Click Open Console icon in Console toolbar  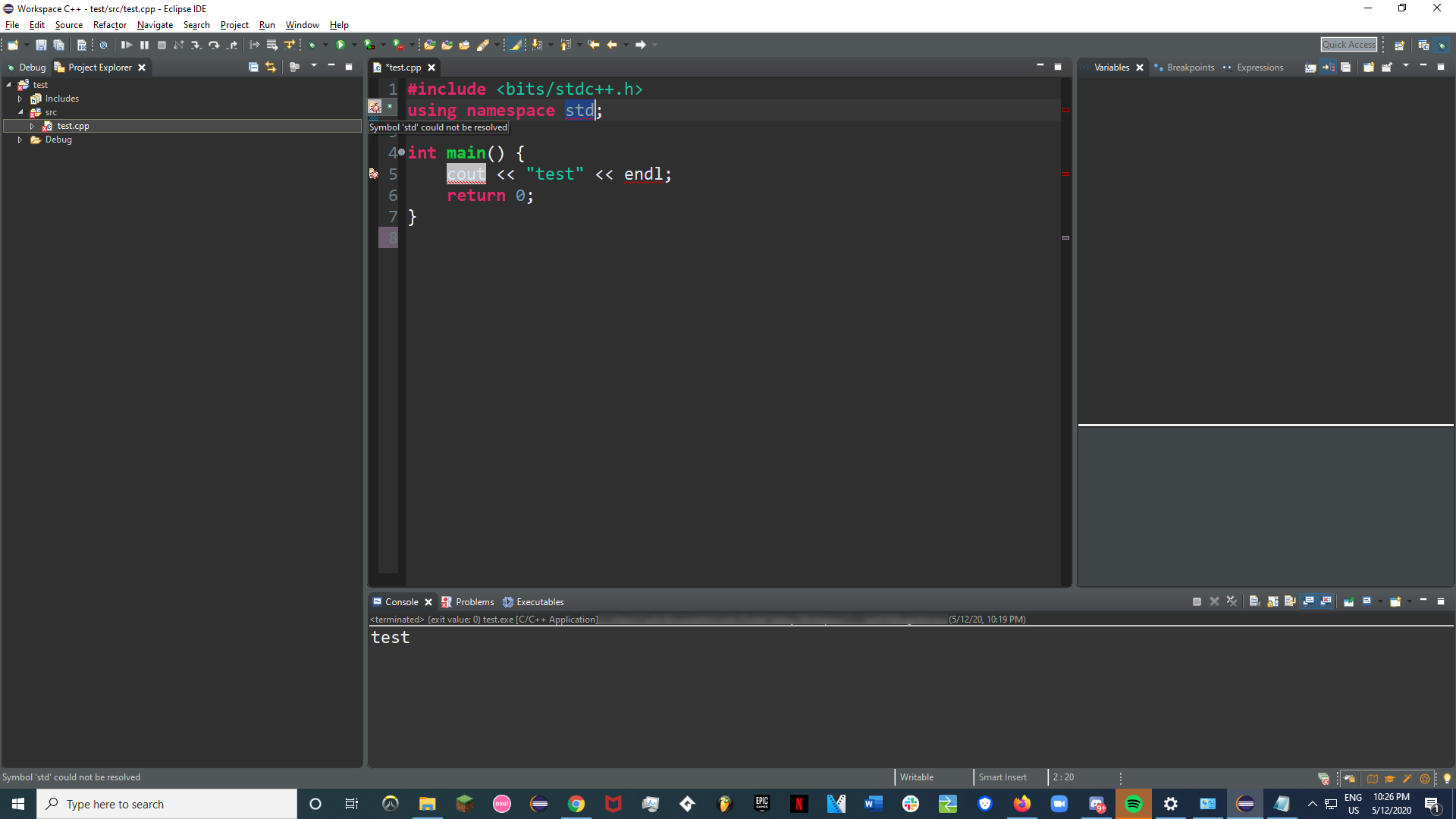pyautogui.click(x=1395, y=601)
